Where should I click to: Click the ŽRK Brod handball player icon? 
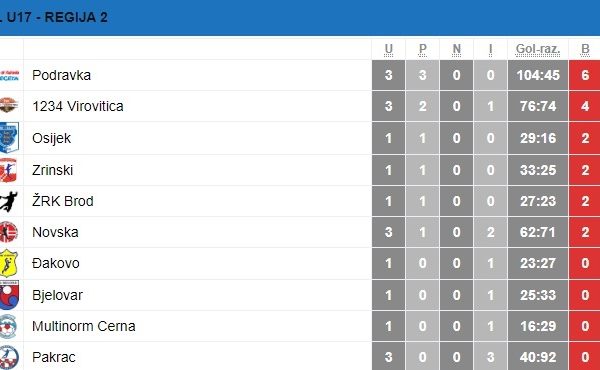pos(9,201)
